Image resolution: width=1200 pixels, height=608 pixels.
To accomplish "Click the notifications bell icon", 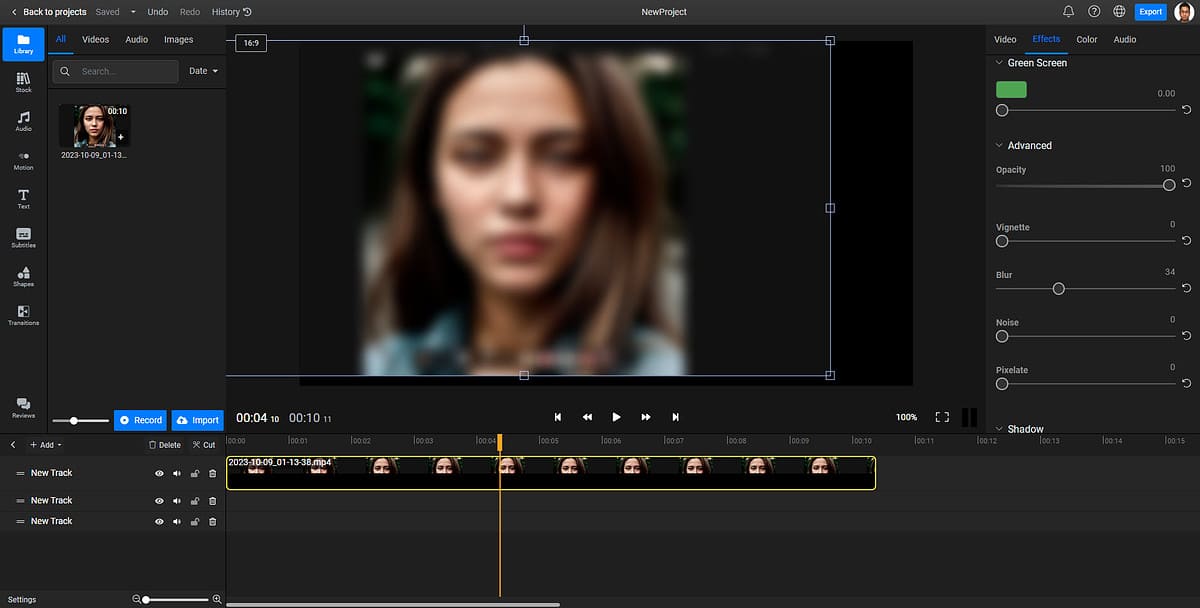I will click(x=1068, y=12).
